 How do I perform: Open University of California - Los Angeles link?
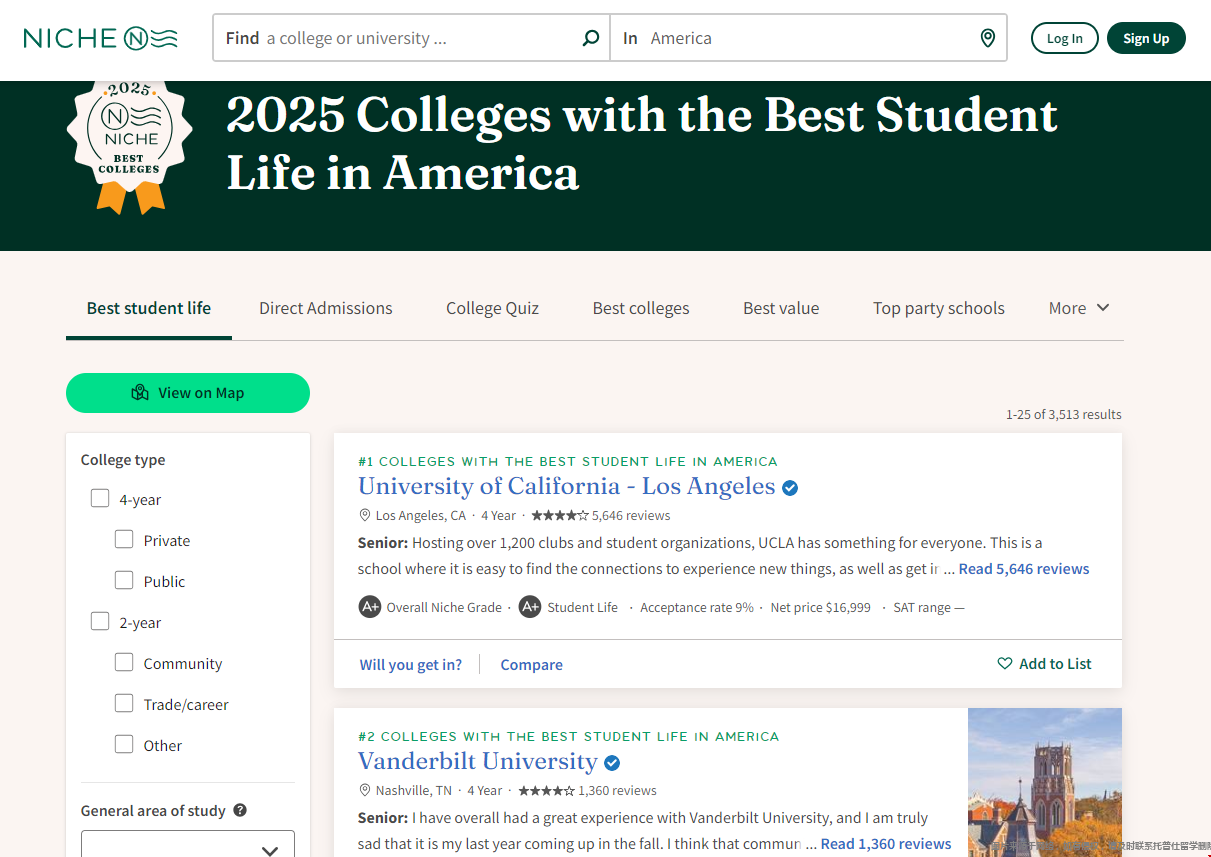pyautogui.click(x=567, y=487)
